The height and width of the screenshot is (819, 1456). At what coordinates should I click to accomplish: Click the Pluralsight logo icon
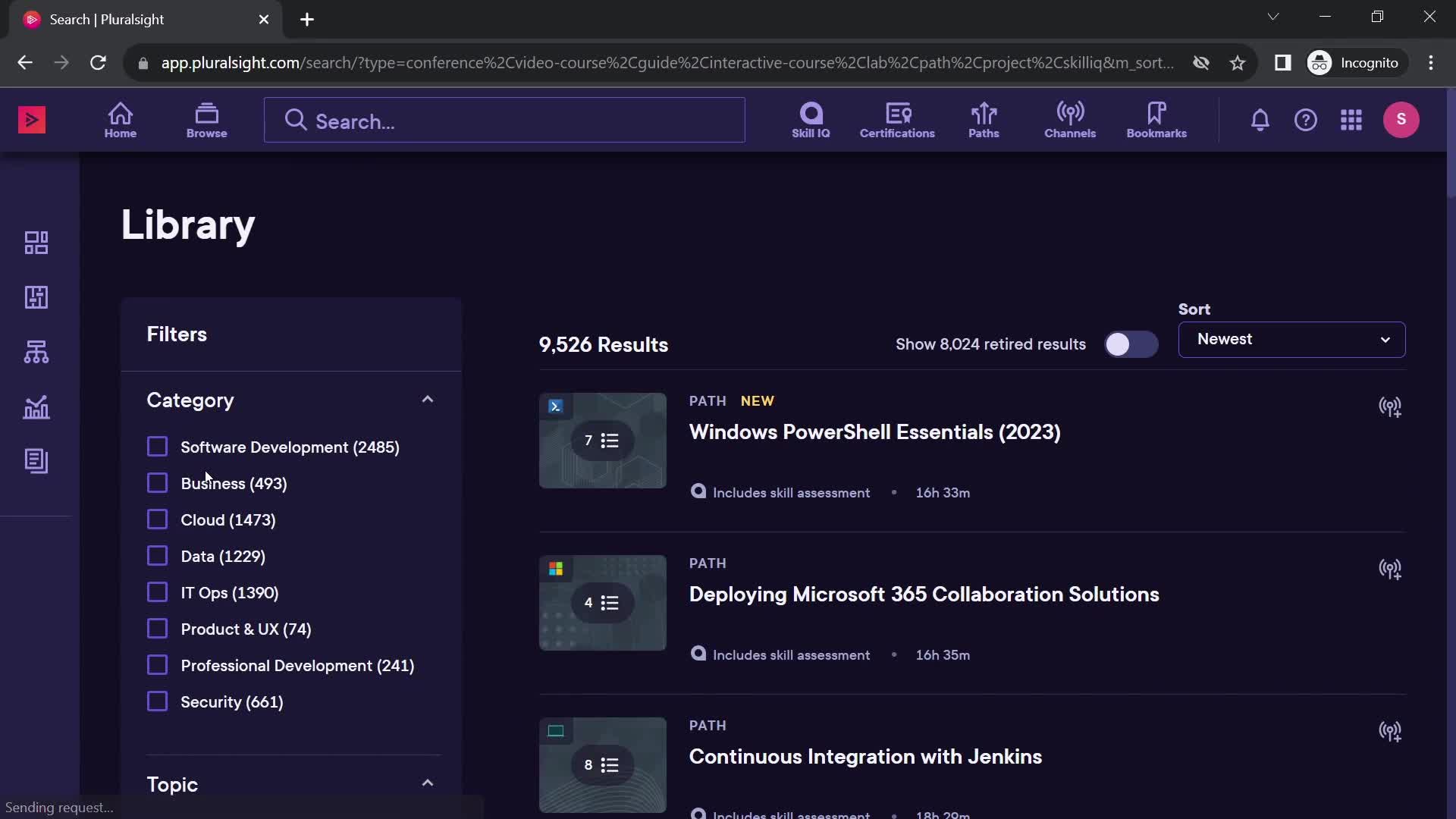(32, 120)
